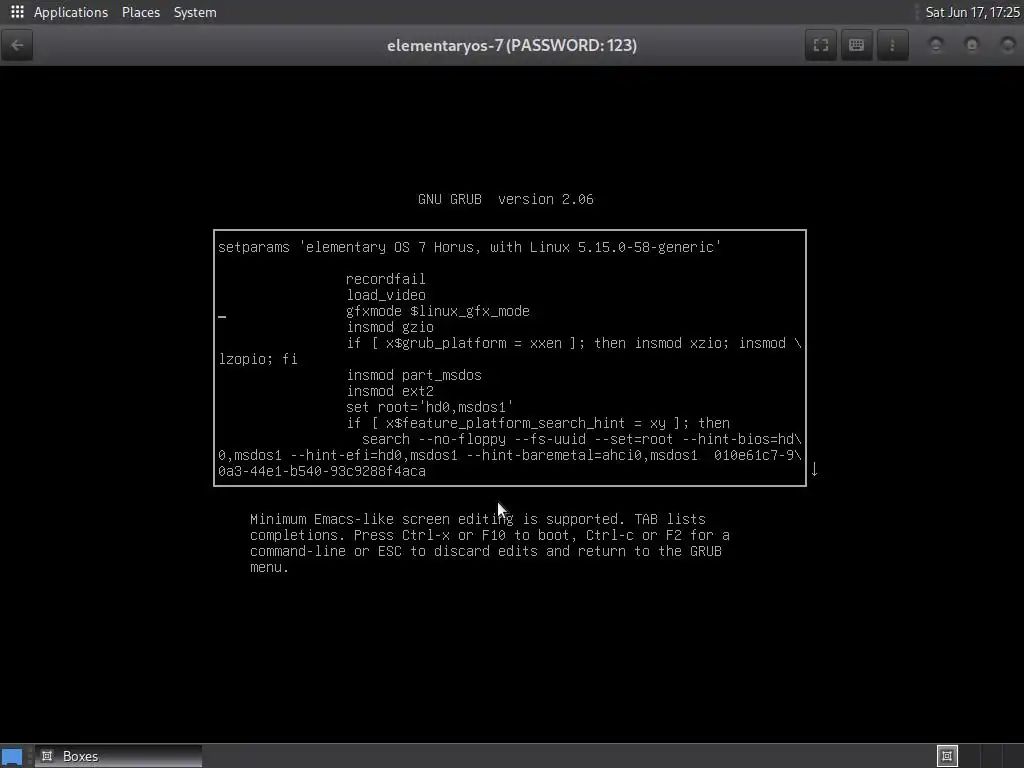Click the elementaryos-7 window title

point(511,45)
